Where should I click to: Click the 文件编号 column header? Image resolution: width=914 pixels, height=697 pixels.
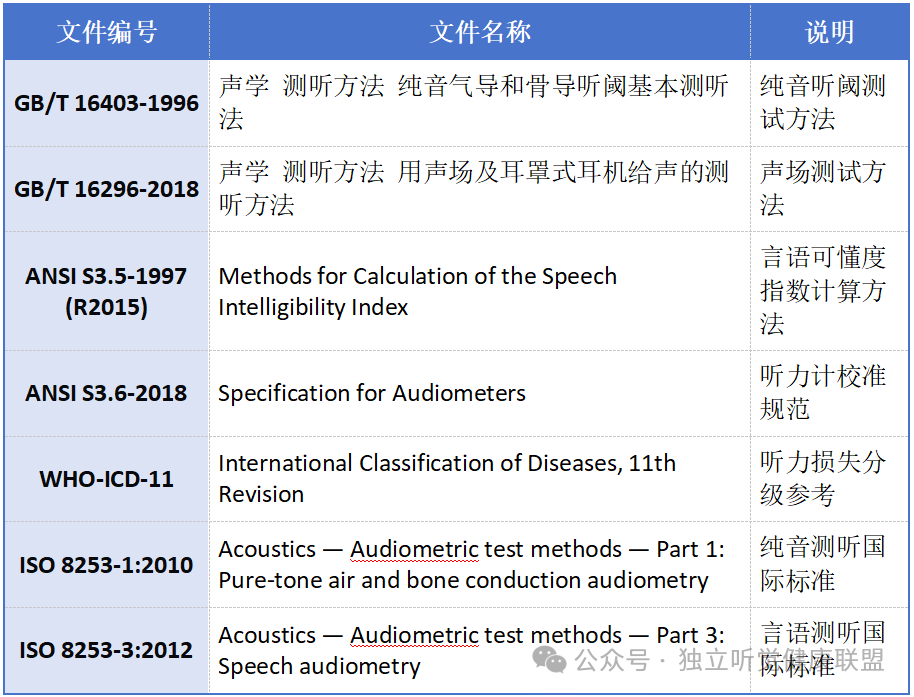point(107,32)
